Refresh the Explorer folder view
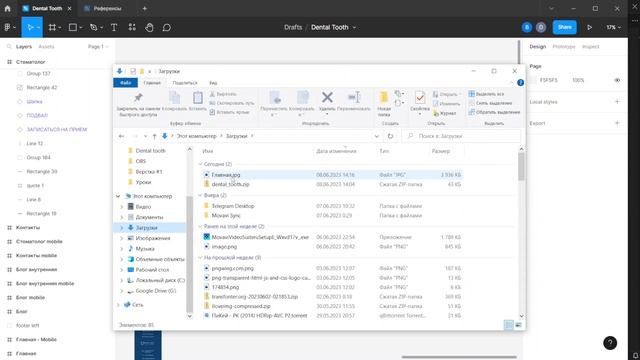 [390, 136]
